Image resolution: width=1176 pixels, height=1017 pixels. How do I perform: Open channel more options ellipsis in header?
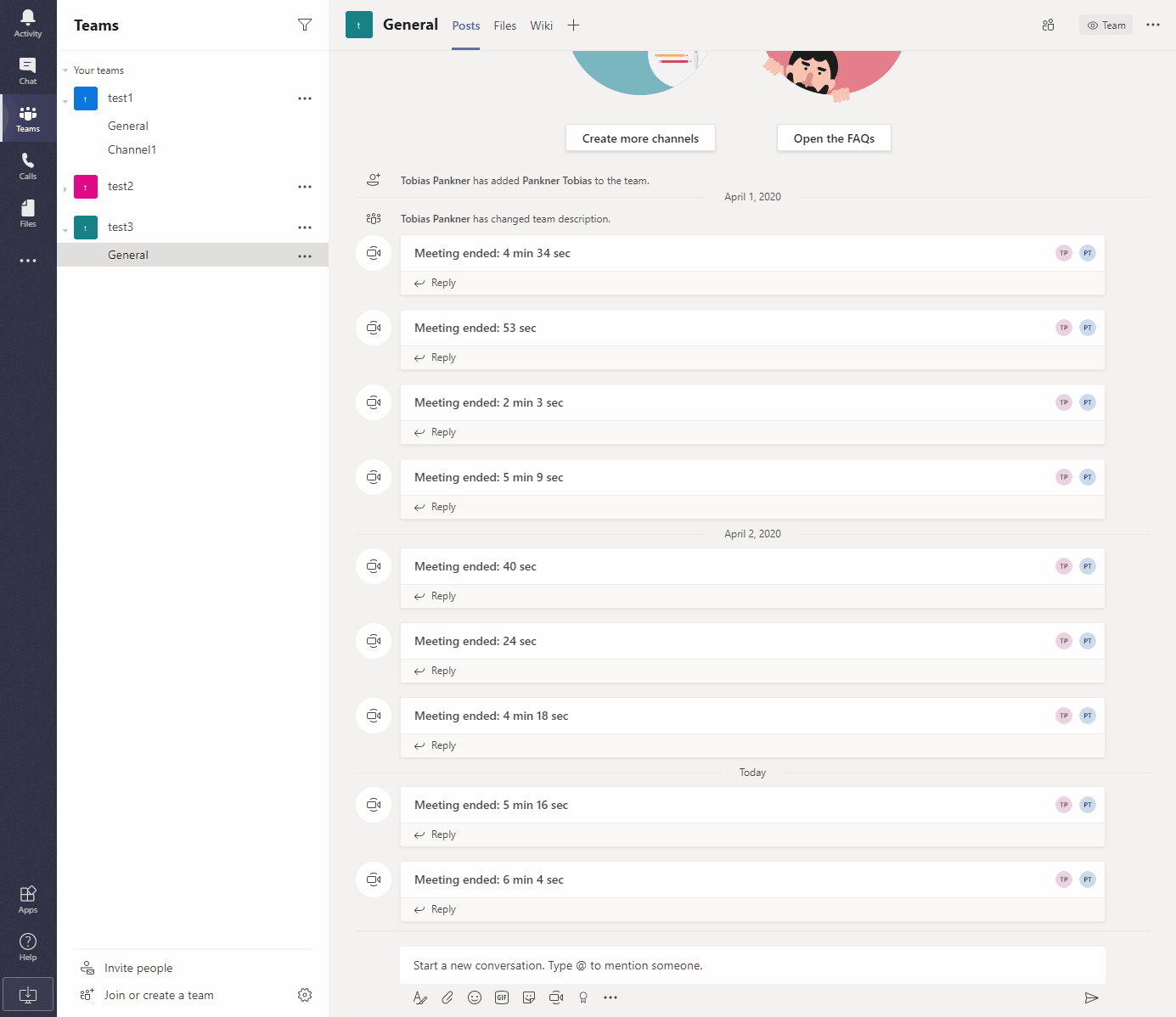pyautogui.click(x=1153, y=25)
